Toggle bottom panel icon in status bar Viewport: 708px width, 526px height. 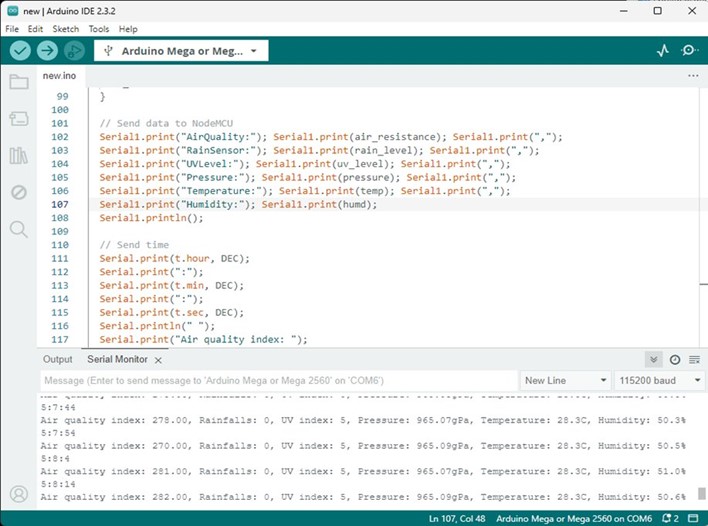(693, 518)
